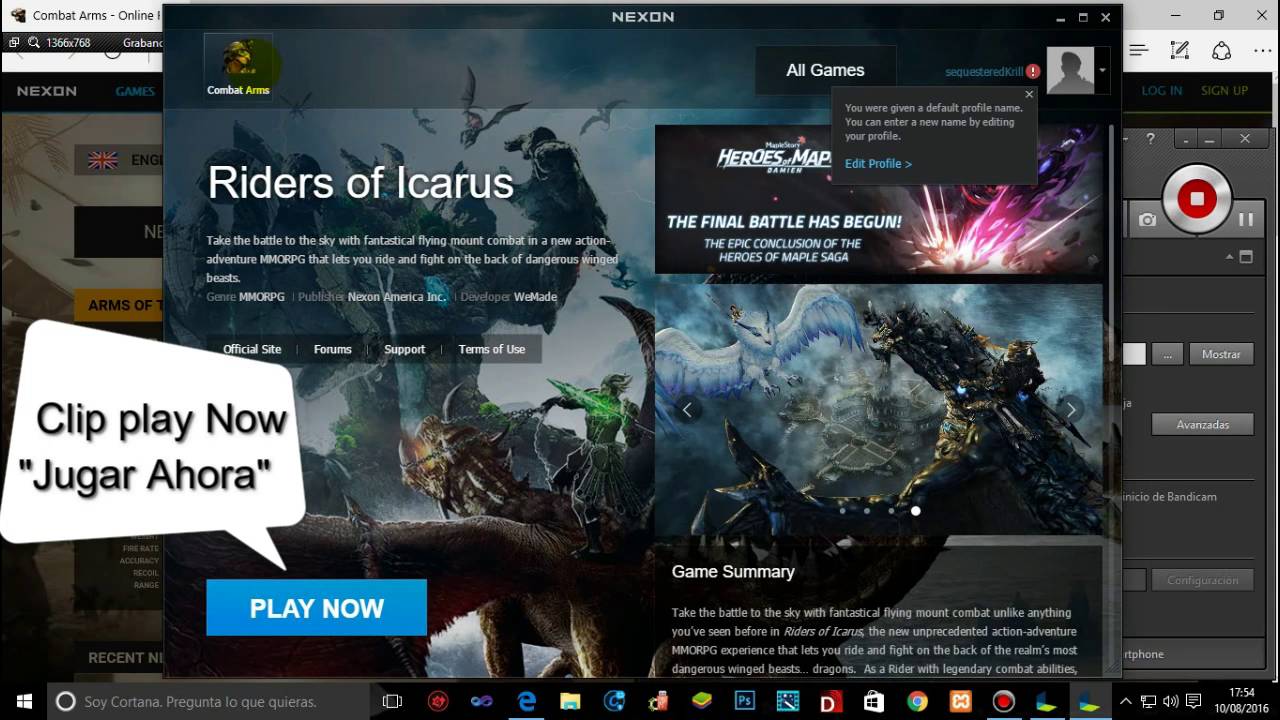Image resolution: width=1280 pixels, height=720 pixels.
Task: Click the NEXON logo on the website
Action: pyautogui.click(x=46, y=91)
